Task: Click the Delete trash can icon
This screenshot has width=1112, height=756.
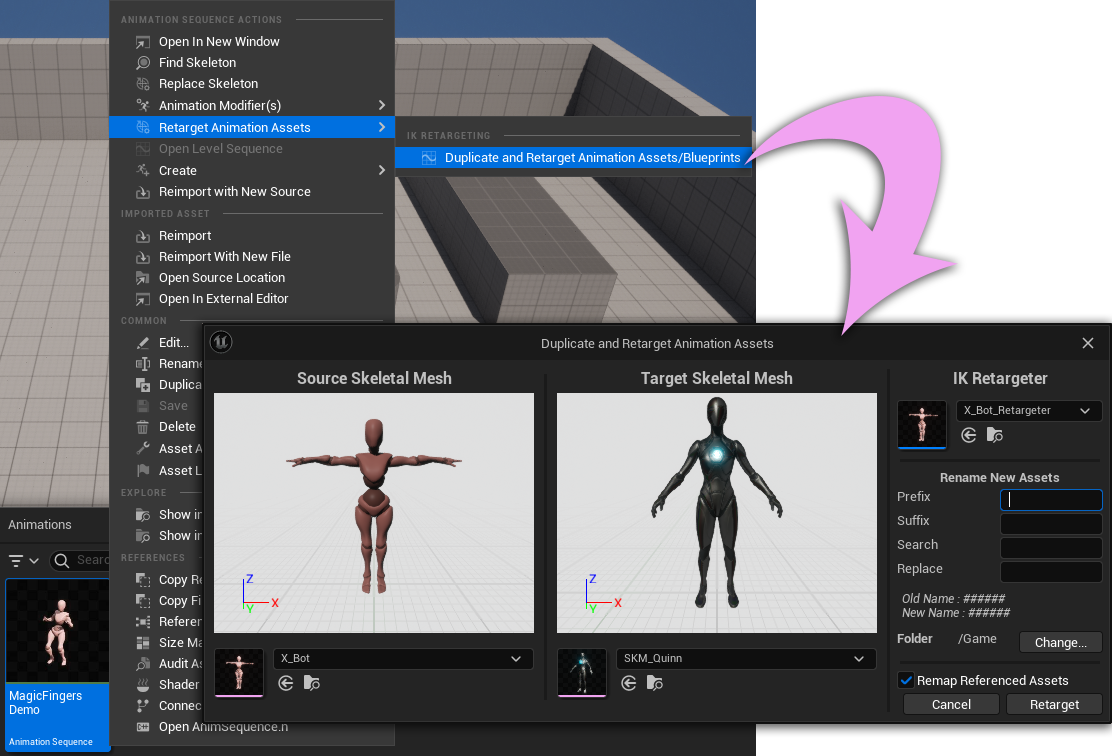Action: click(x=143, y=427)
